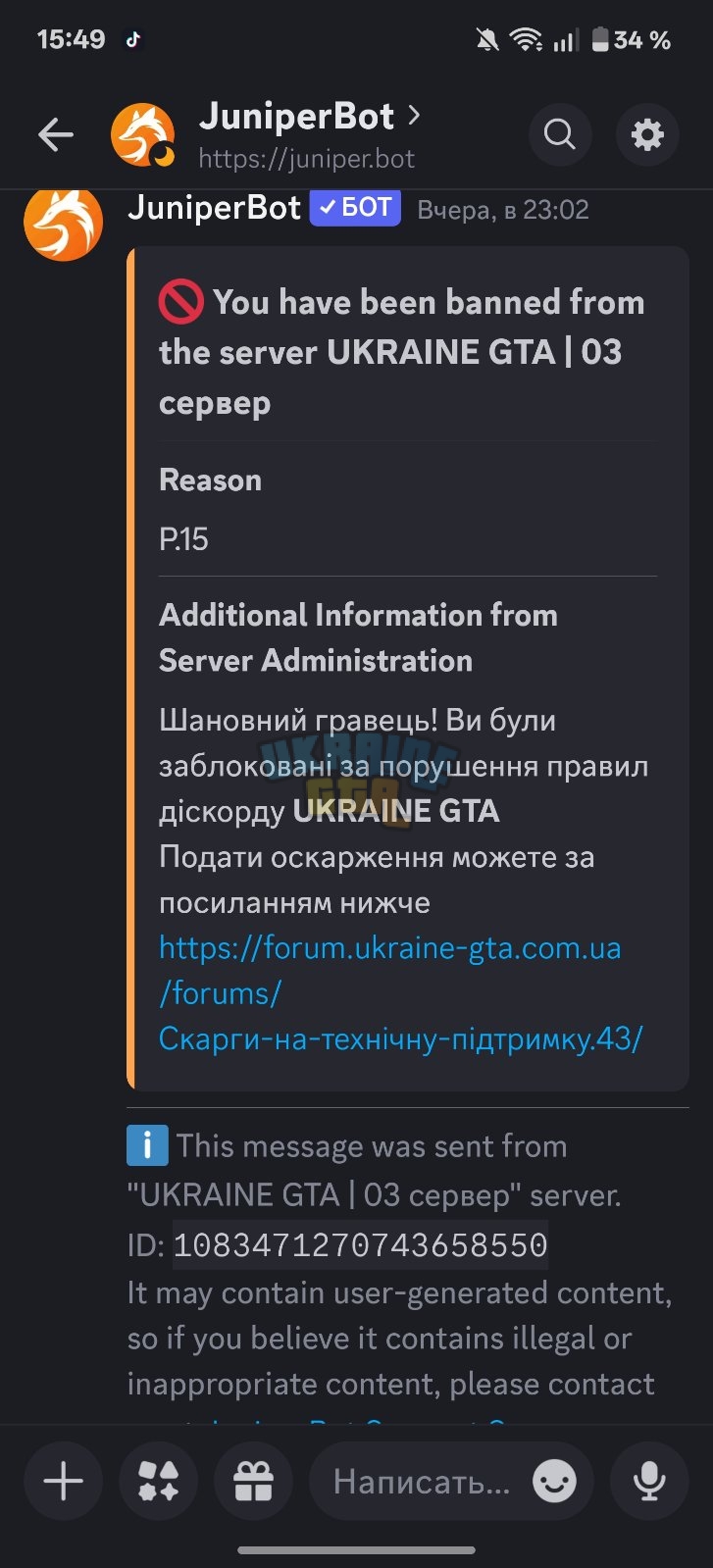Tap the blue info icon
Screen dimensions: 713x1568
(x=147, y=1145)
